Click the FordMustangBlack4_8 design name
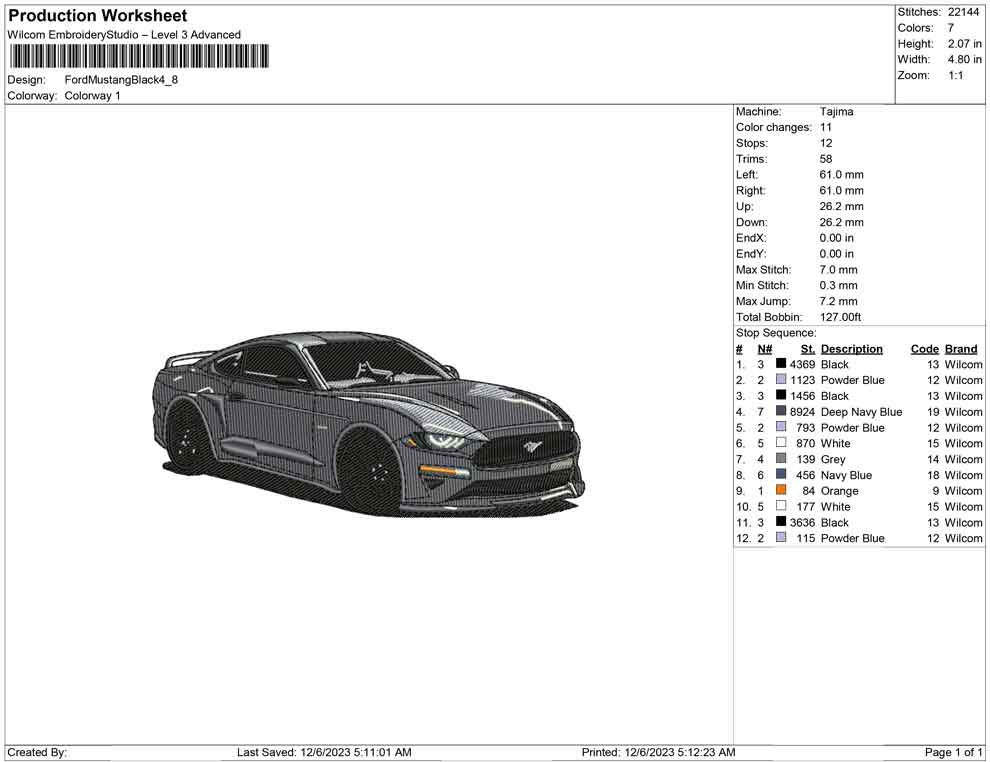This screenshot has height=762, width=990. (120, 80)
